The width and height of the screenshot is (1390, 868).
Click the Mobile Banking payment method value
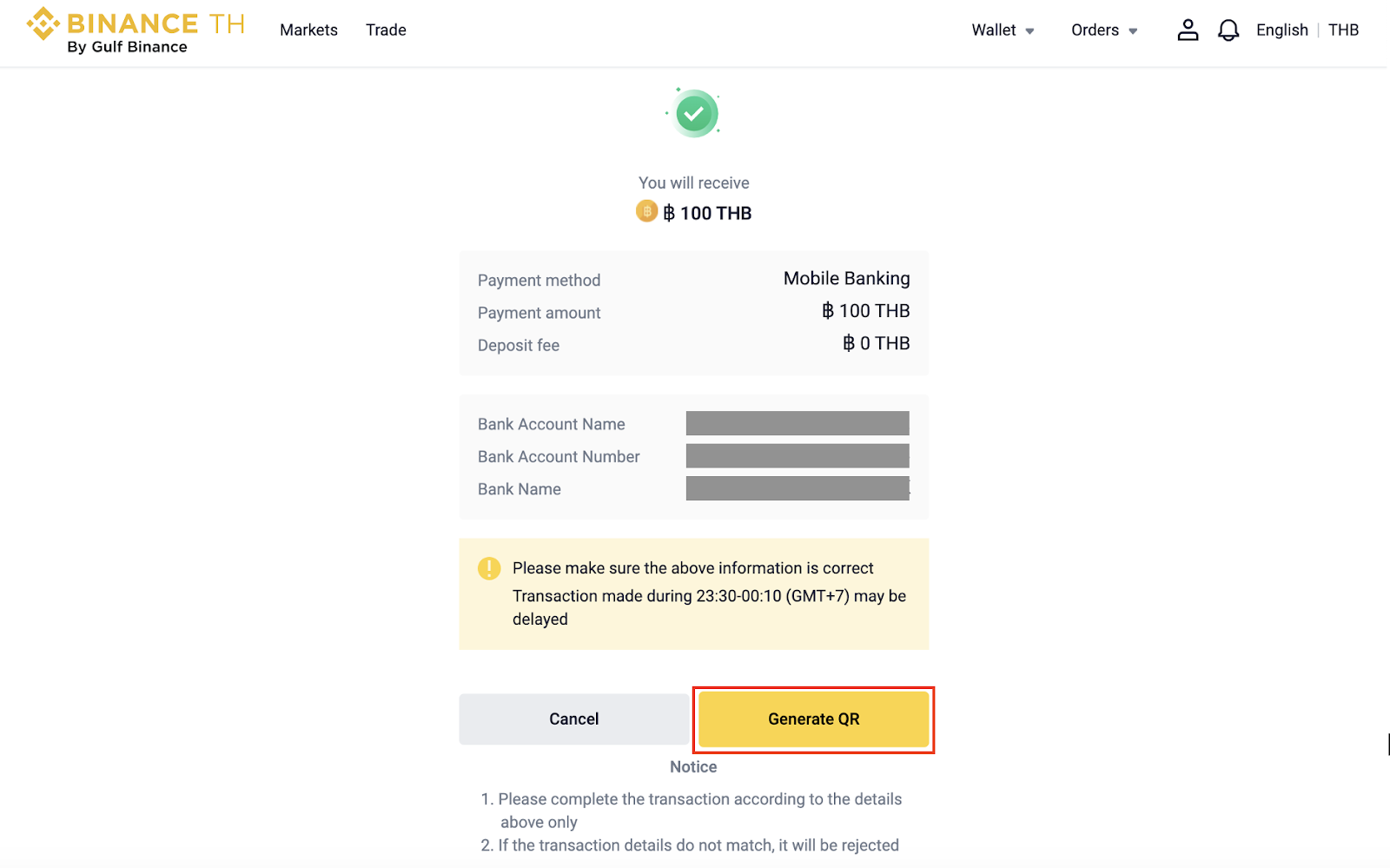pos(846,279)
